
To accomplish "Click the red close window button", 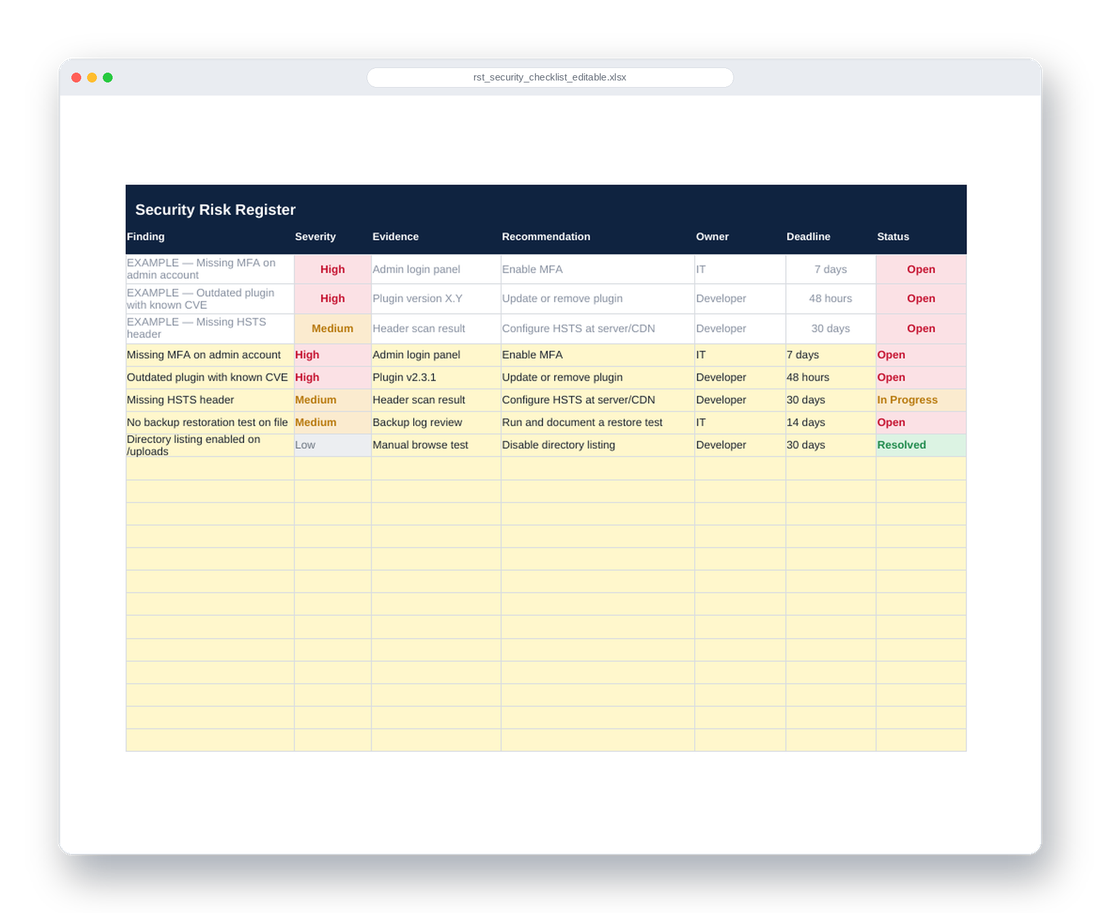I will (x=76, y=77).
